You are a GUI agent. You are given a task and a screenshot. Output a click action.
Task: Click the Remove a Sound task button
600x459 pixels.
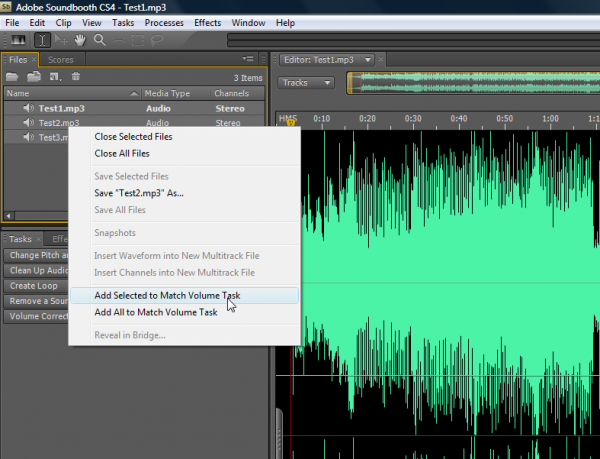pos(36,301)
